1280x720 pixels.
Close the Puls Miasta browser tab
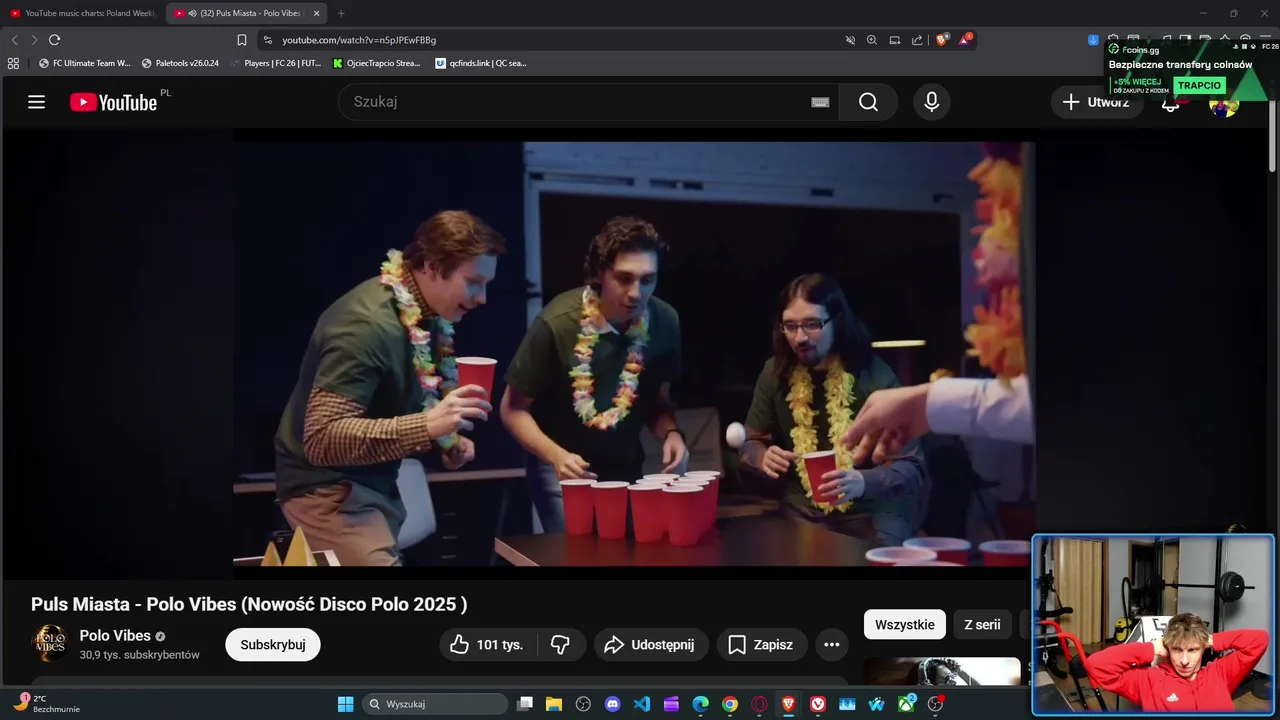(317, 13)
